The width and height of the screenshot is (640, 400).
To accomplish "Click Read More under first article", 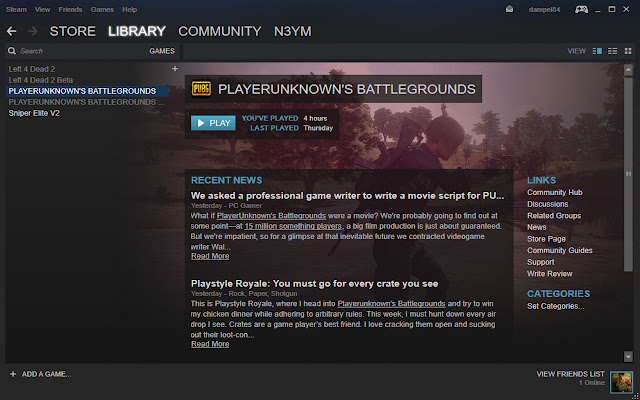I will coord(210,256).
